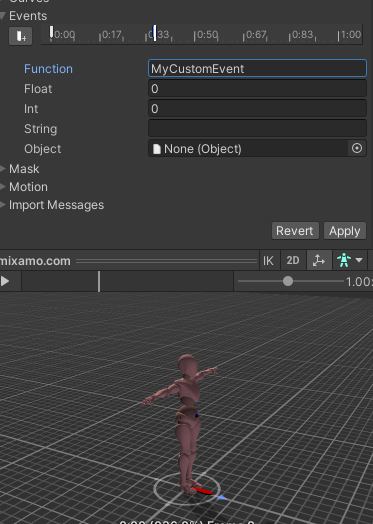Click the mixamo.com preview title
The width and height of the screenshot is (373, 524).
tap(35, 261)
